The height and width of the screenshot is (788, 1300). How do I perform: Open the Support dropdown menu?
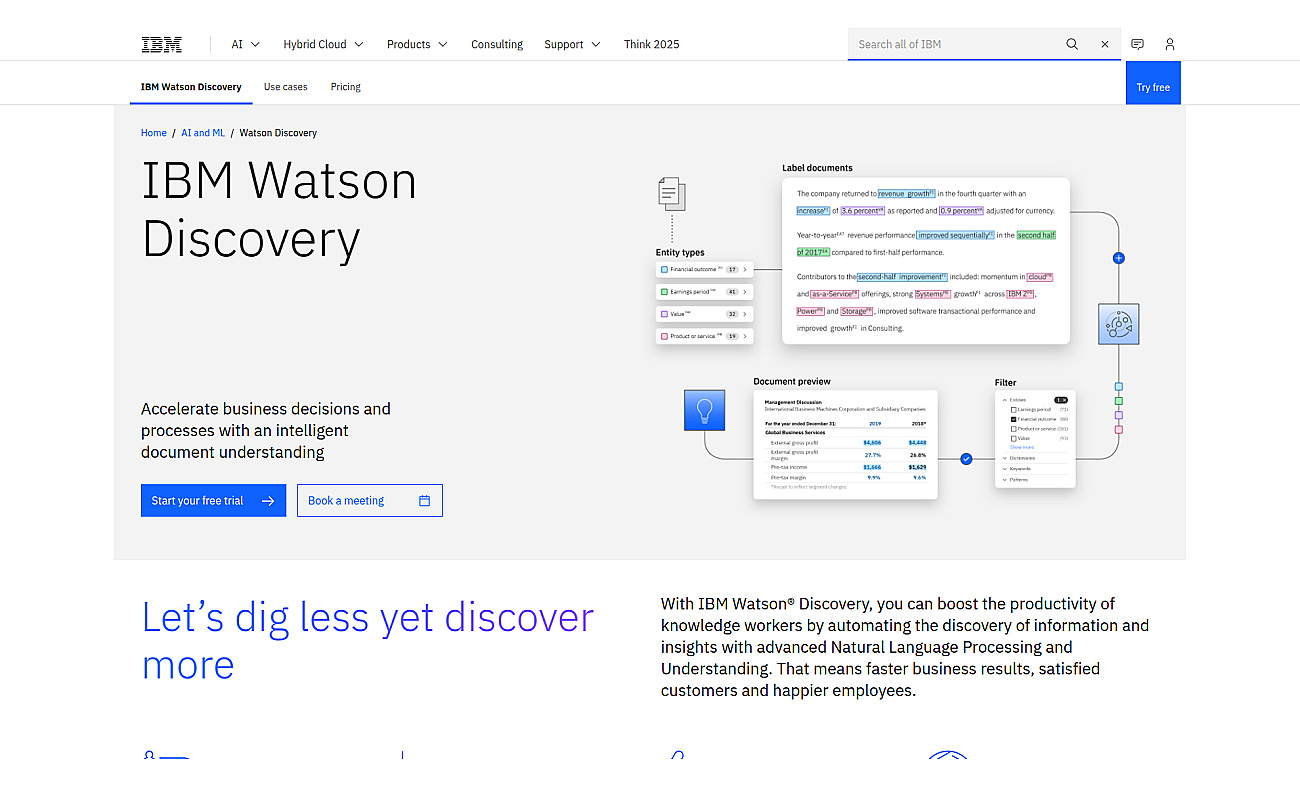coord(572,44)
